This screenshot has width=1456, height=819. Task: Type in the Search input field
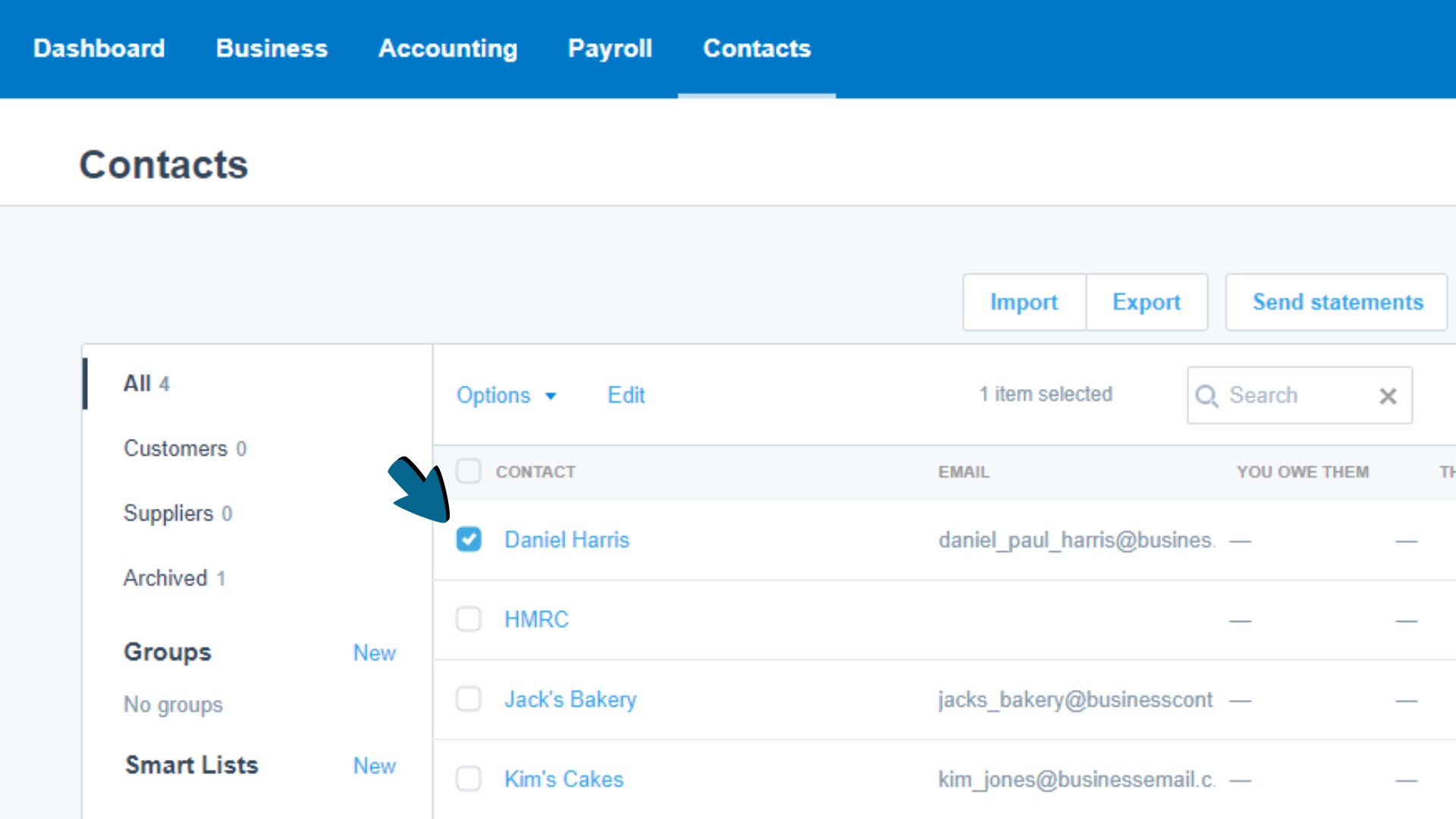click(1289, 395)
